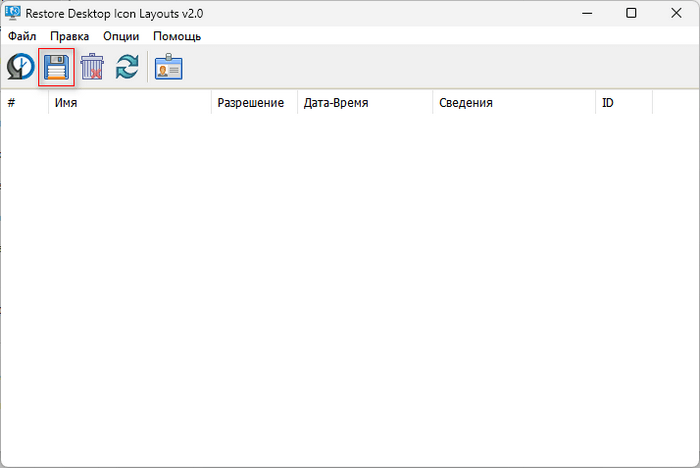The height and width of the screenshot is (468, 700).
Task: Sort by the Имя column header
Action: pos(130,103)
